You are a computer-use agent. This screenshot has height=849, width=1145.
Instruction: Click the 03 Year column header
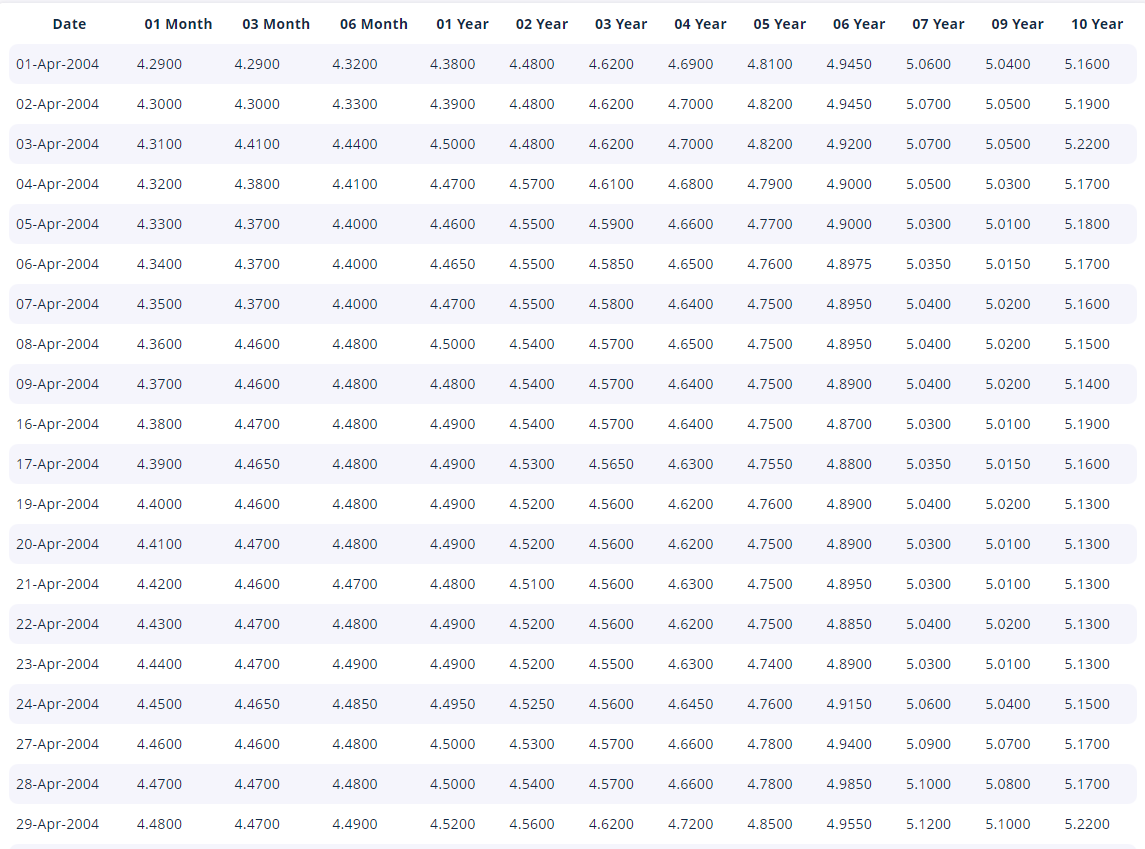pyautogui.click(x=621, y=24)
